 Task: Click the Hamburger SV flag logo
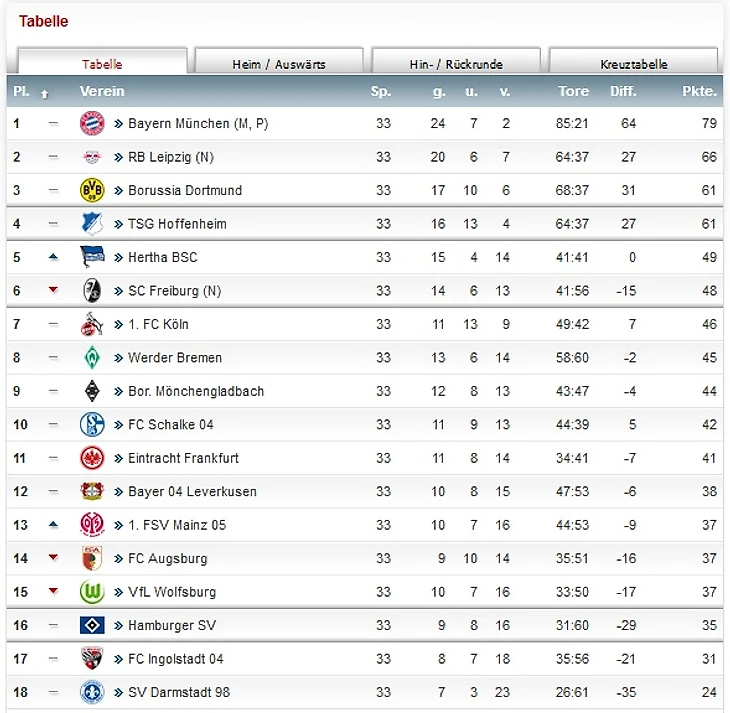(92, 625)
